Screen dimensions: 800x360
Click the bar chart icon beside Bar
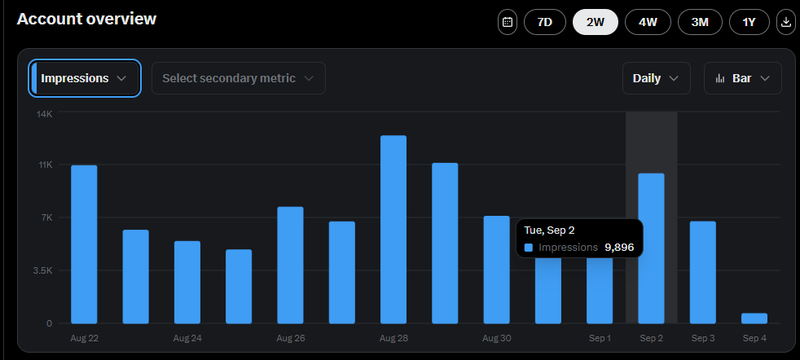click(x=720, y=79)
